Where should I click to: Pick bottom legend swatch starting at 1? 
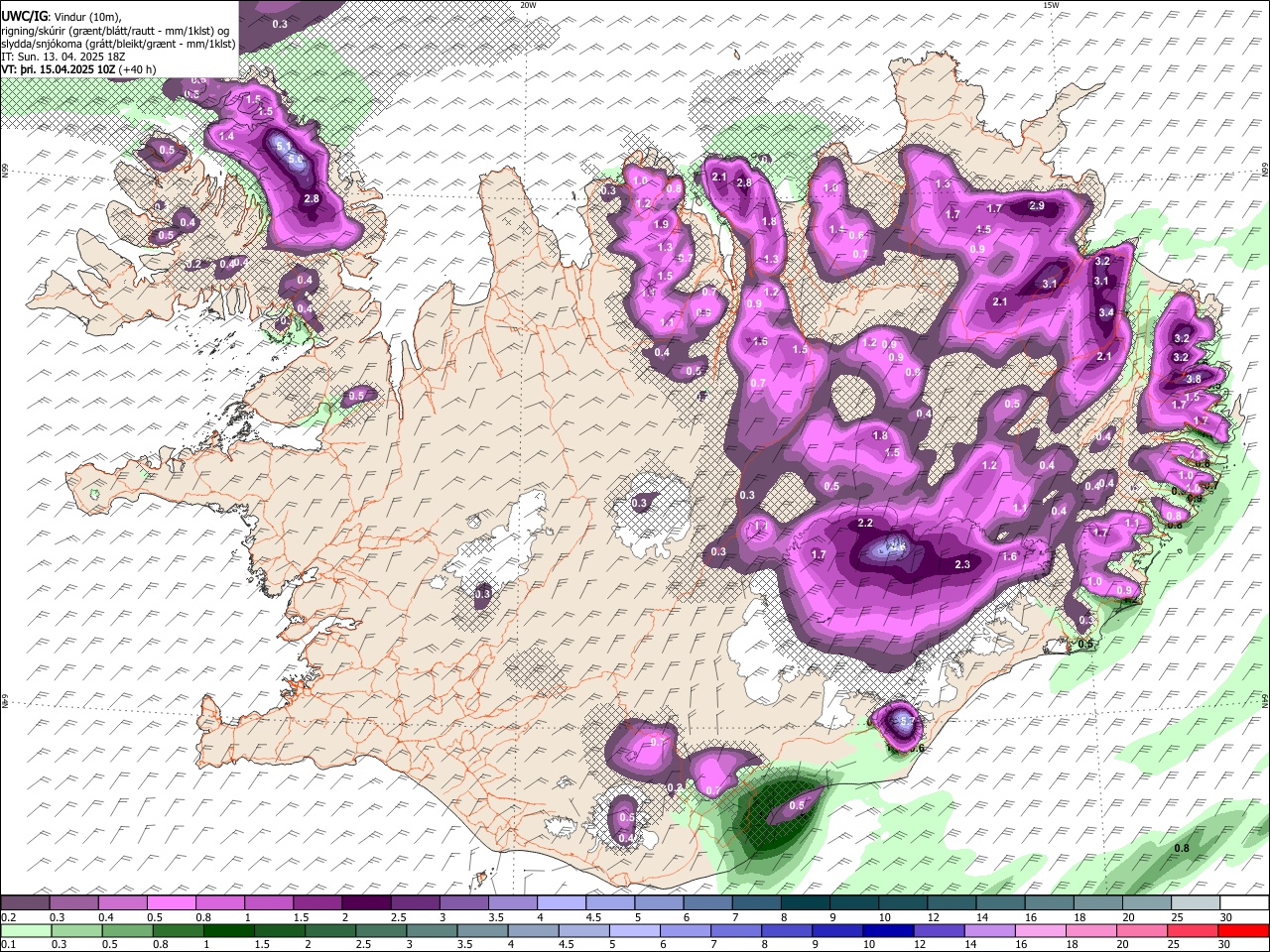pos(228,930)
